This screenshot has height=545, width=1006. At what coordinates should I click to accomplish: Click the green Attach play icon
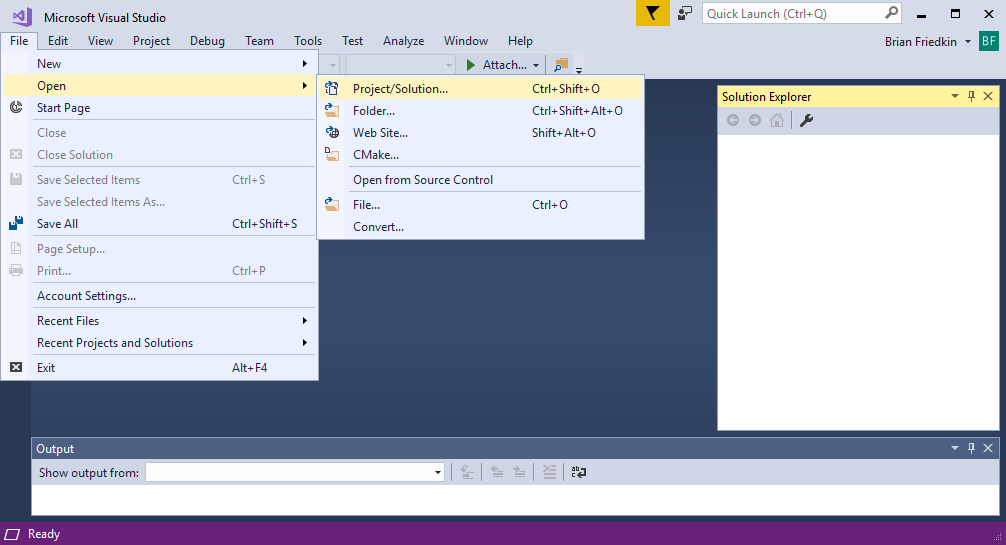point(471,65)
